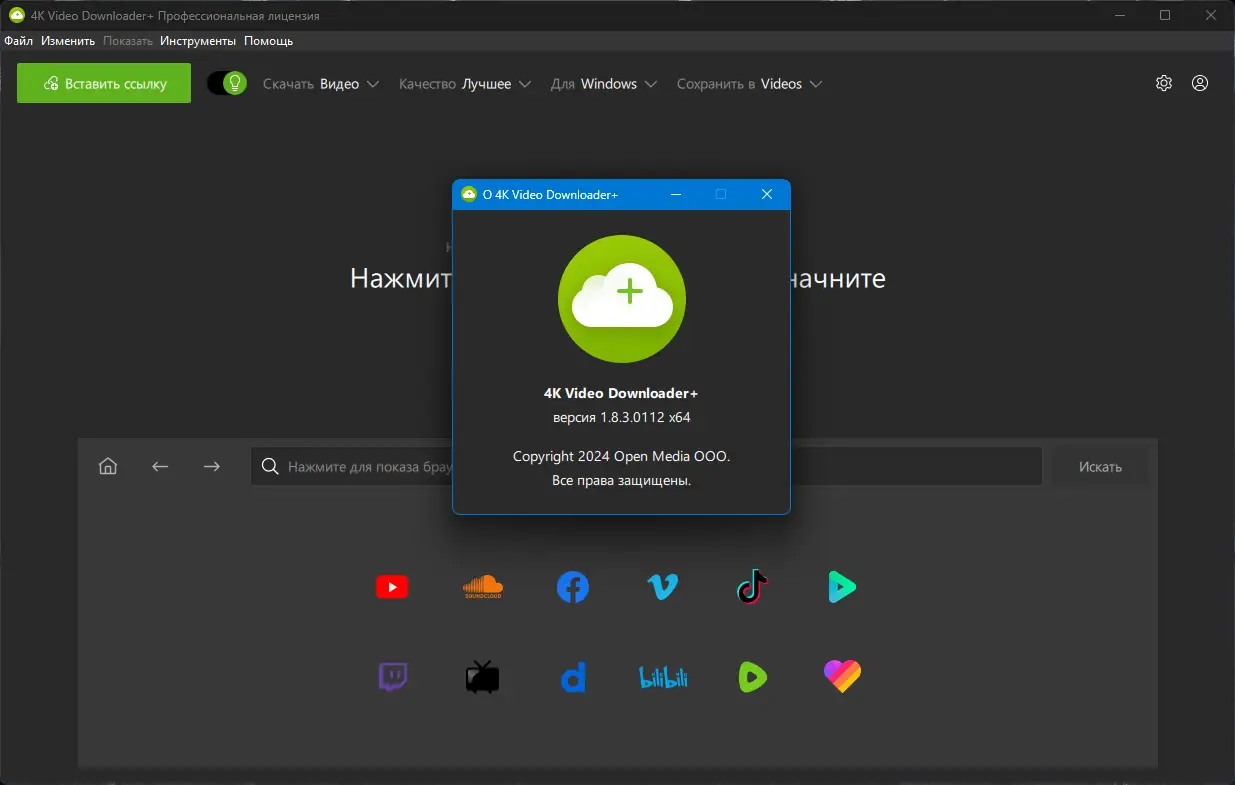Open TikTok from the sites grid
Viewport: 1235px width, 785px height.
tap(752, 587)
